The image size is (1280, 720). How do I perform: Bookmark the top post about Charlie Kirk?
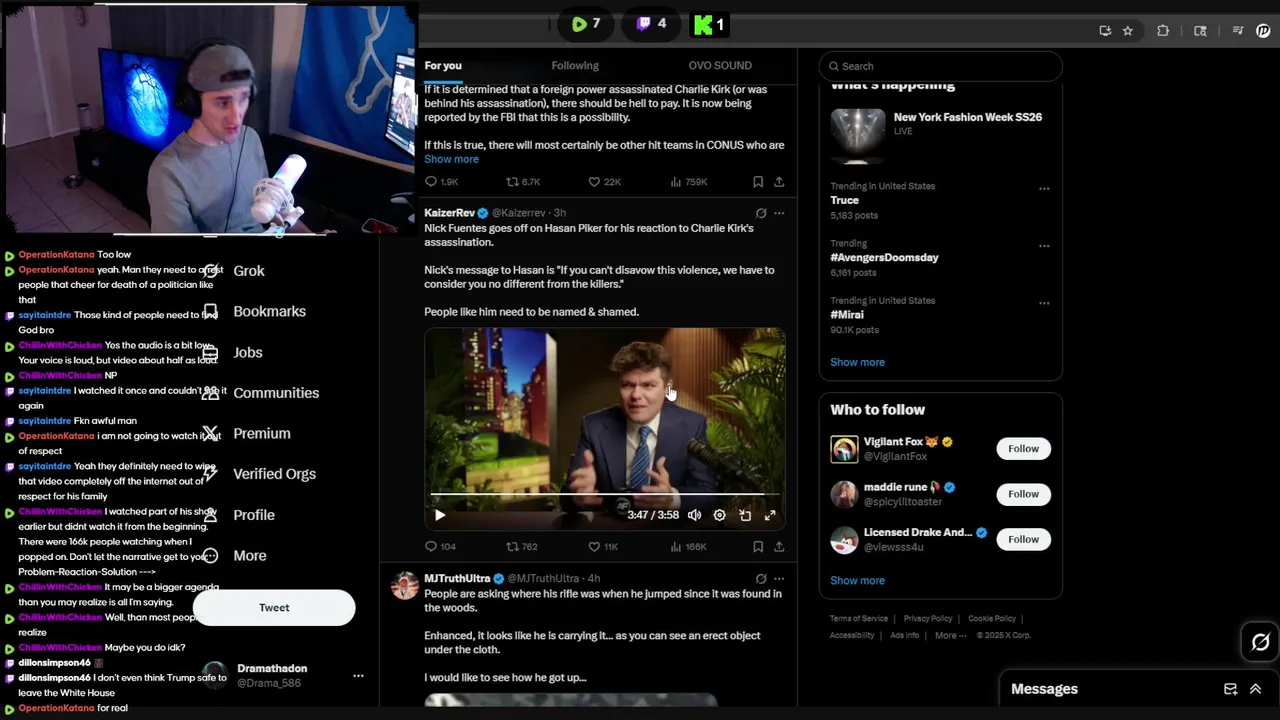click(x=758, y=182)
